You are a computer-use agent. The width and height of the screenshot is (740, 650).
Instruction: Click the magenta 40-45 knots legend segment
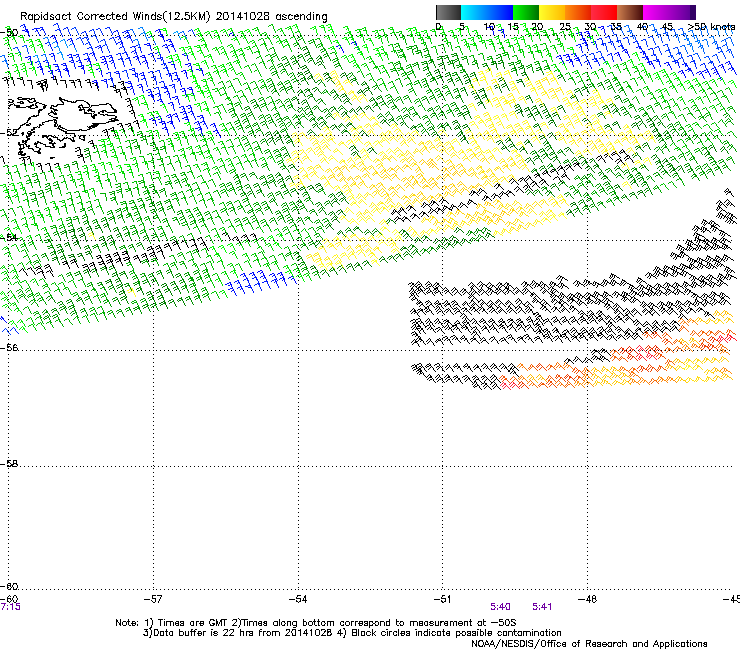(656, 12)
